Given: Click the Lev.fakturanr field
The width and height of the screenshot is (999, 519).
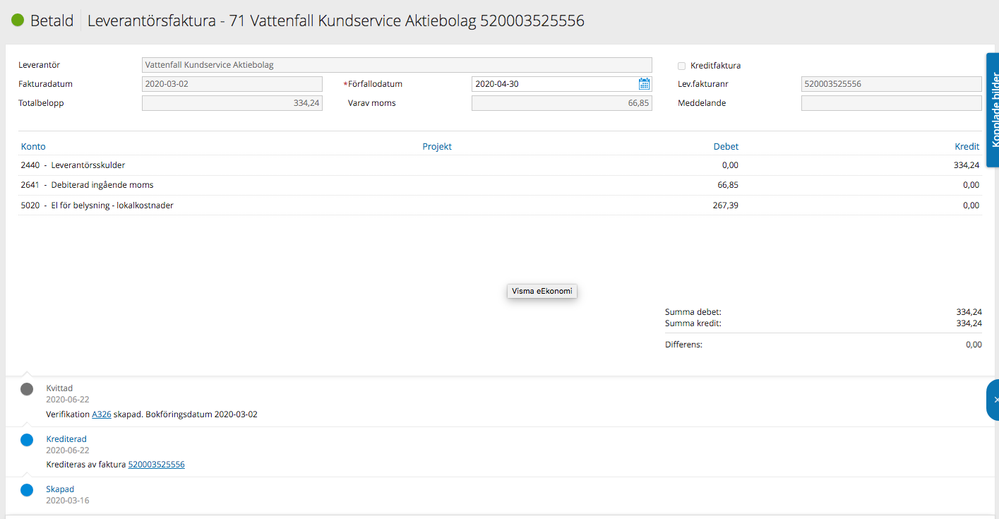Looking at the screenshot, I should coord(891,84).
